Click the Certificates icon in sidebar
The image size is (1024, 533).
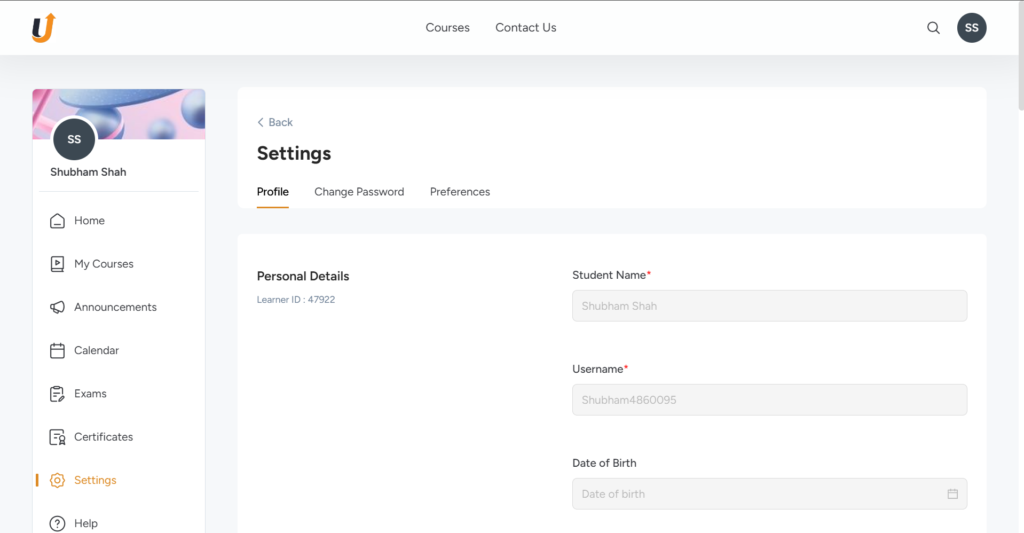tap(57, 437)
